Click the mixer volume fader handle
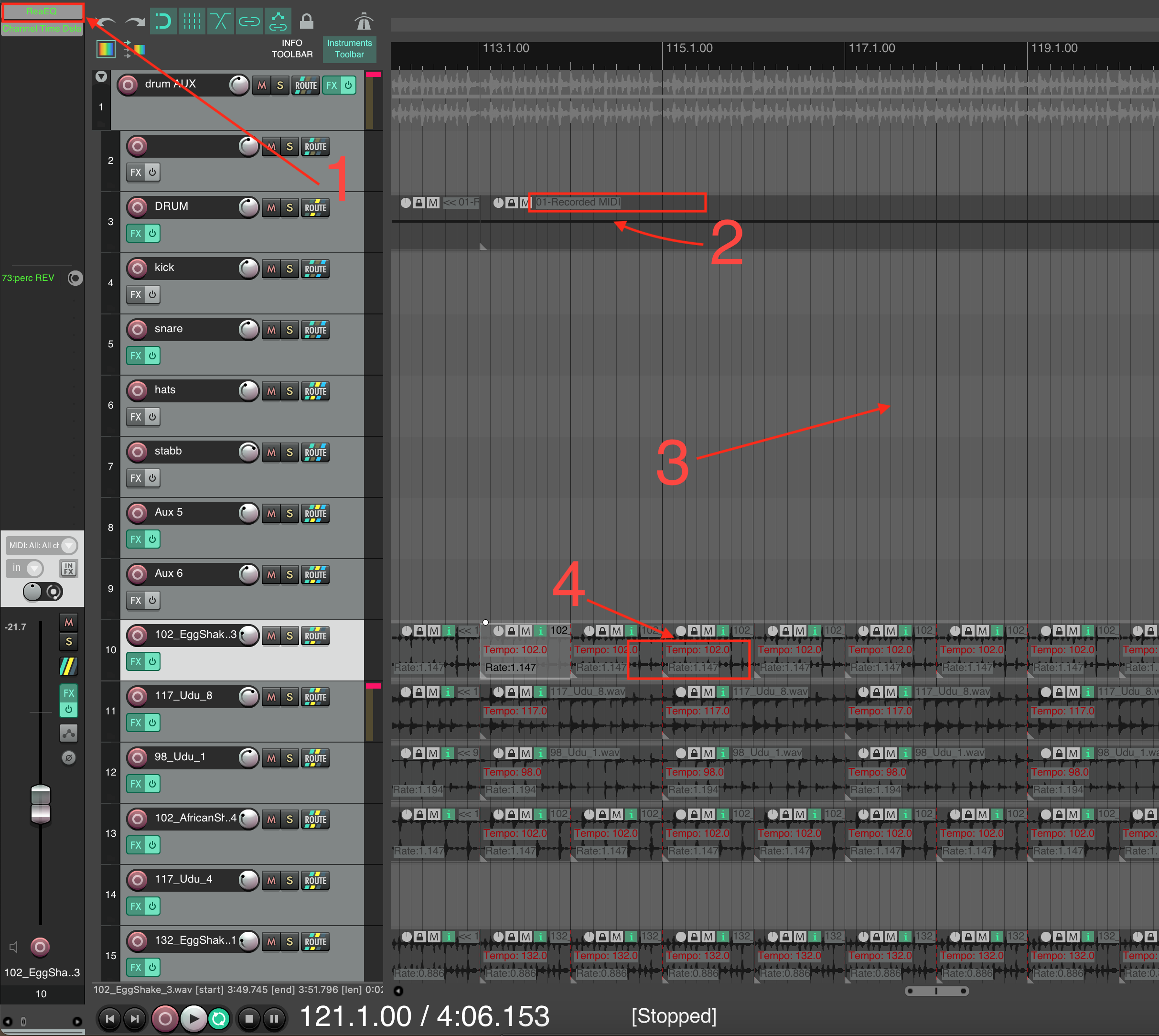This screenshot has width=1159, height=1036. 41,804
